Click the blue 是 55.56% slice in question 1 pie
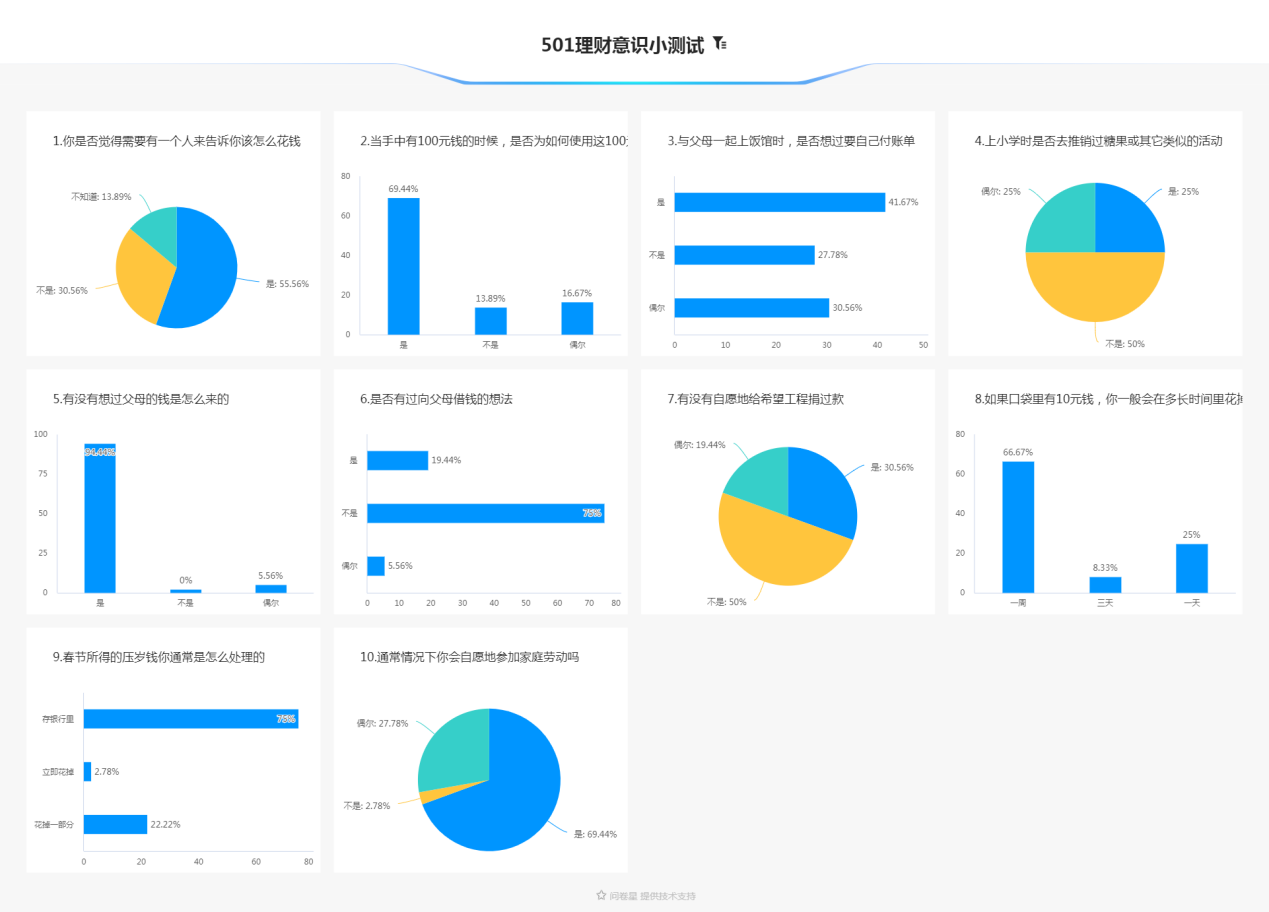 pos(205,270)
